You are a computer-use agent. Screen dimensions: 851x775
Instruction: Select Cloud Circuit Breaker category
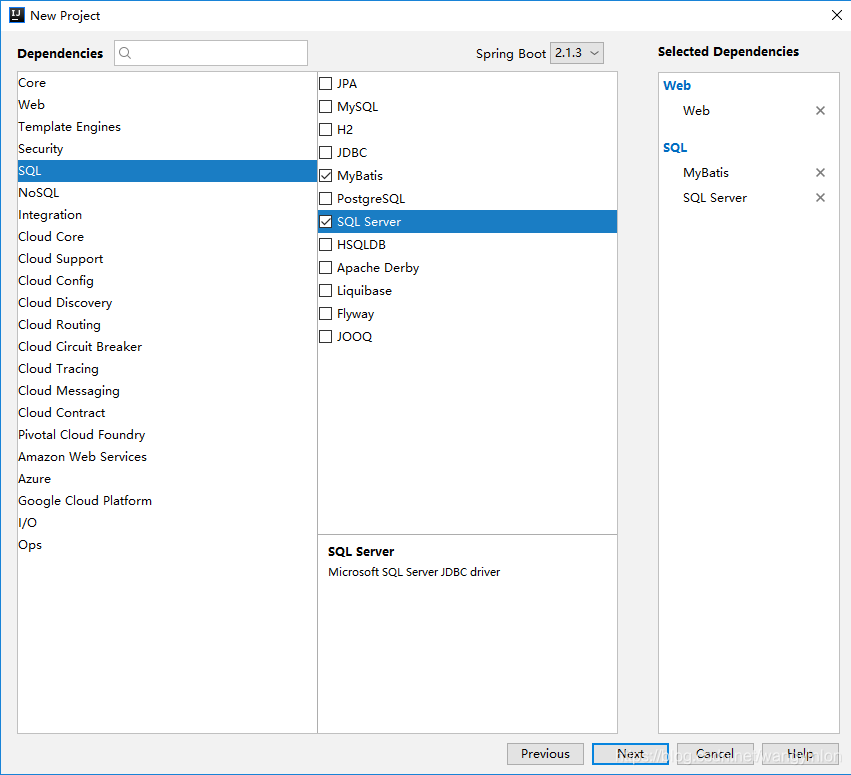point(167,347)
